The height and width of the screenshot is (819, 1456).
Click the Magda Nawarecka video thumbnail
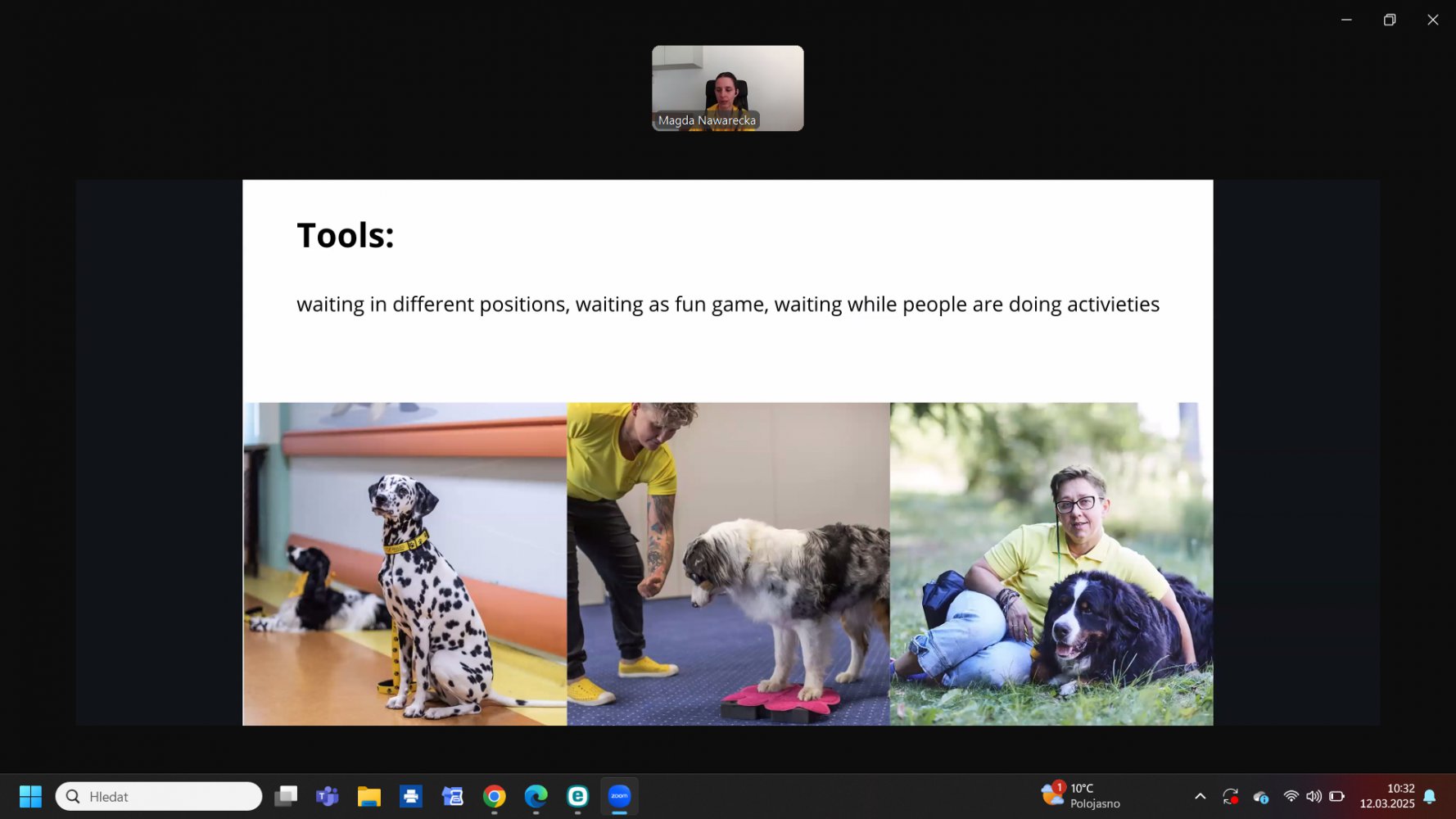click(727, 88)
